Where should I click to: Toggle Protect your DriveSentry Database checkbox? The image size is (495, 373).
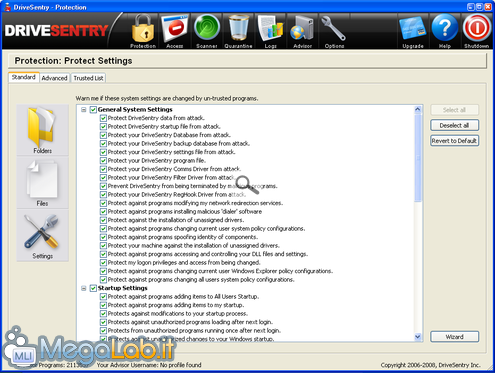pyautogui.click(x=103, y=135)
